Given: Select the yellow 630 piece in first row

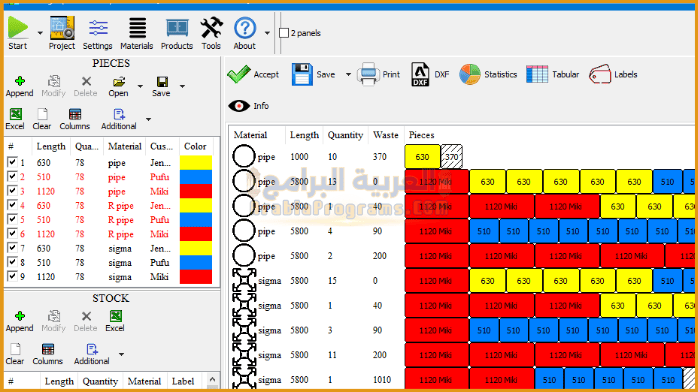Looking at the screenshot, I should pyautogui.click(x=422, y=157).
